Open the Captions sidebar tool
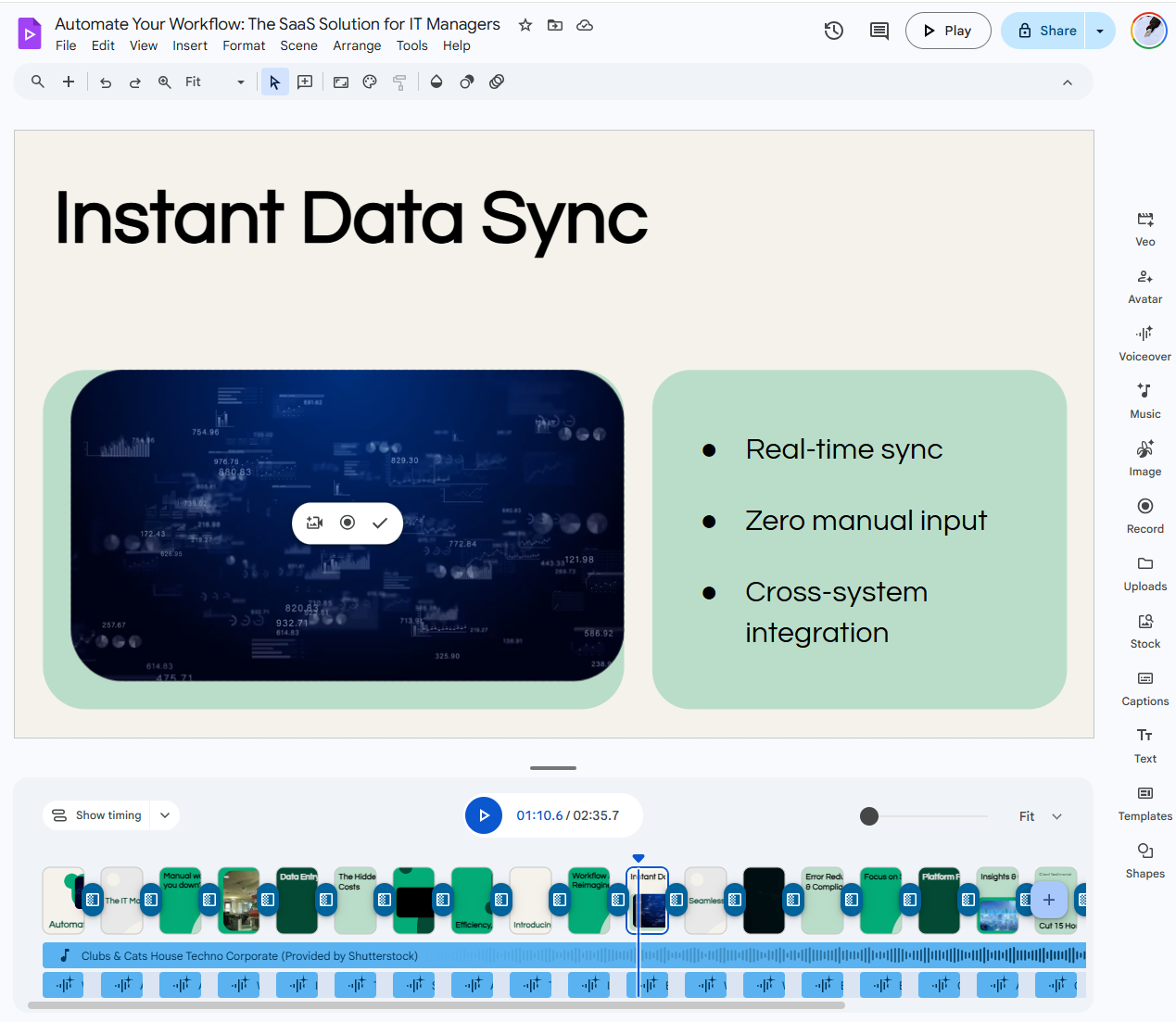Viewport: 1176px width, 1022px height. (1144, 688)
